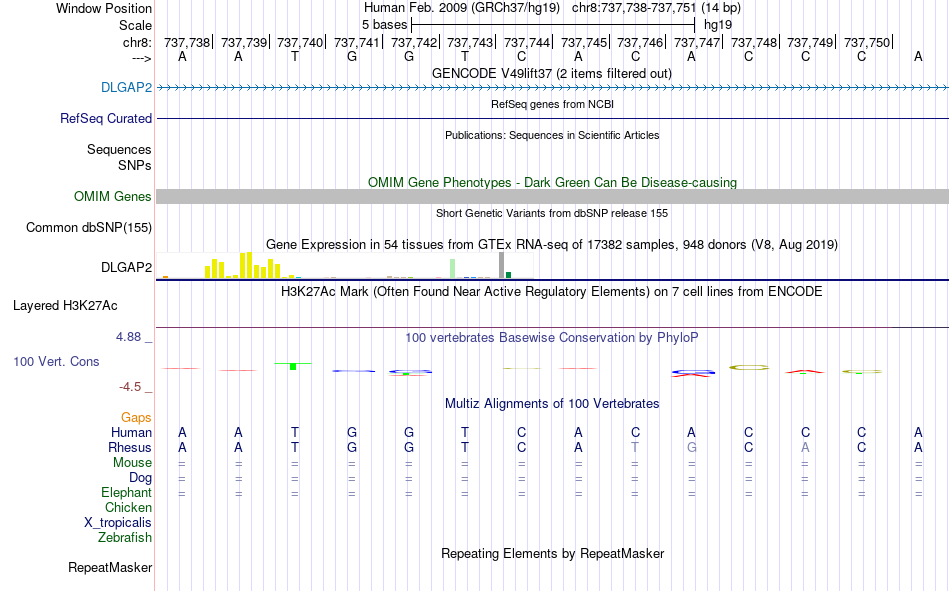Open the blue DLGAP2 GENCODE track label
The width and height of the screenshot is (950, 591).
tap(126, 87)
